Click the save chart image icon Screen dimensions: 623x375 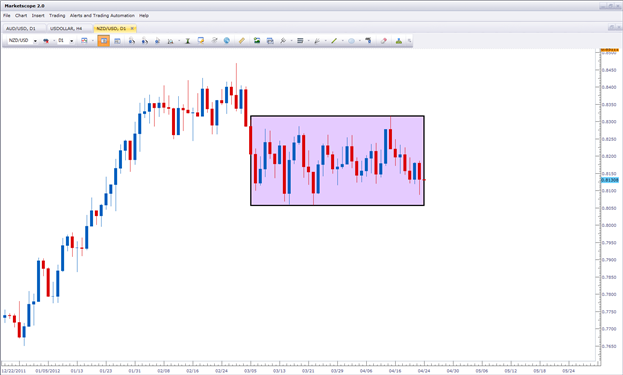tap(257, 41)
